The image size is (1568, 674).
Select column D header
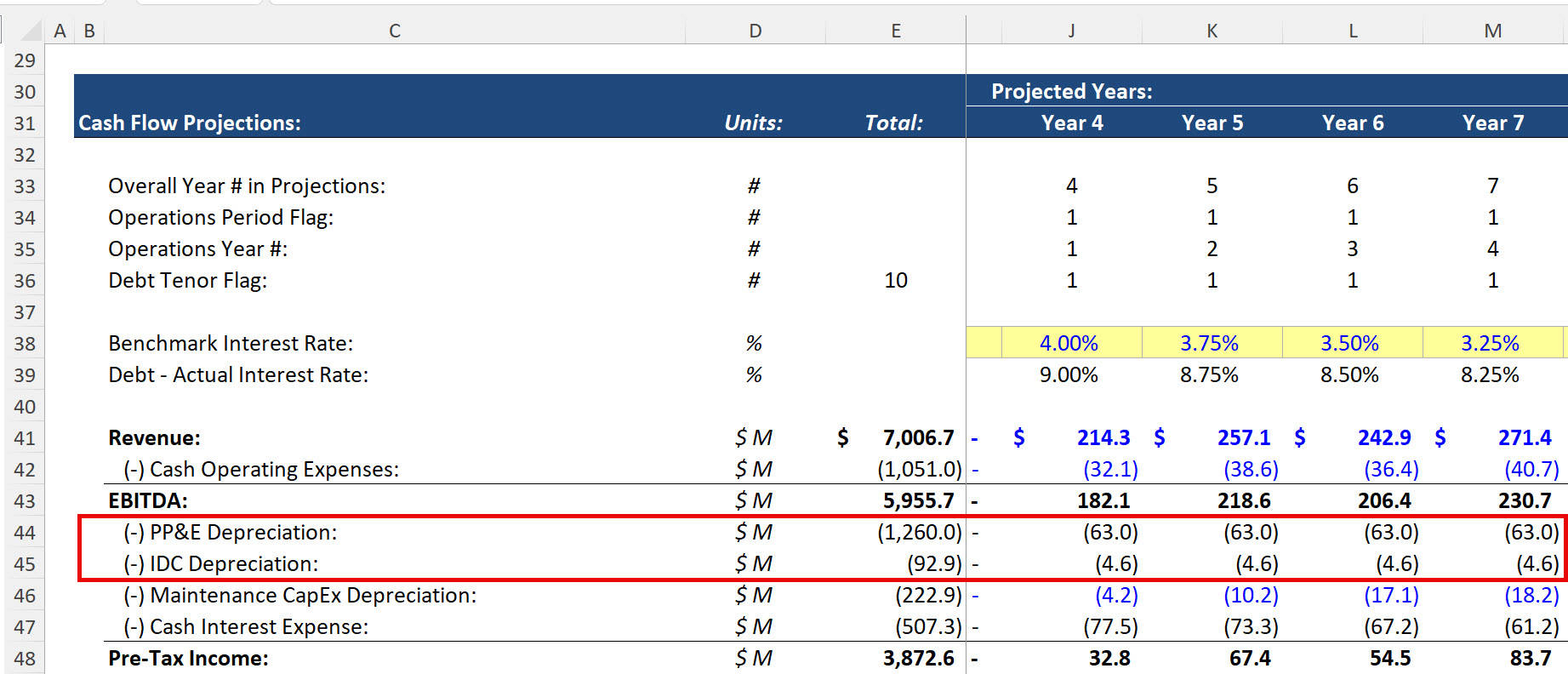tap(755, 31)
